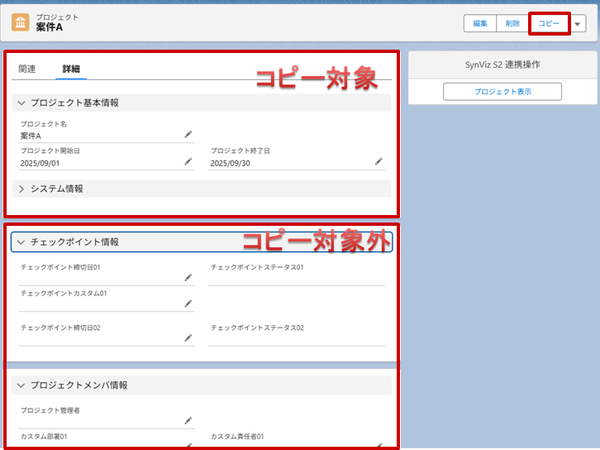Screen dimensions: 600x450
Task: Open more actions dropdown next to コピー
Action: click(x=577, y=24)
